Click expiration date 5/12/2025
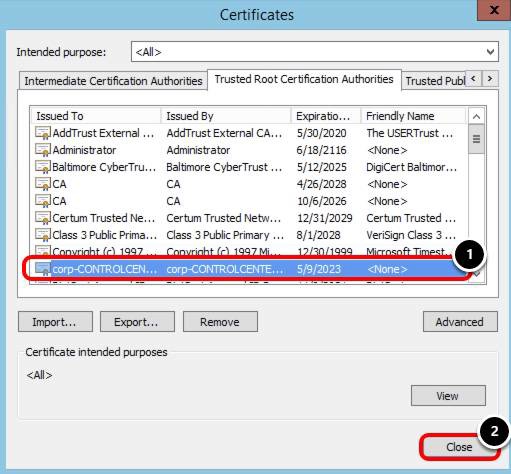 (322, 167)
